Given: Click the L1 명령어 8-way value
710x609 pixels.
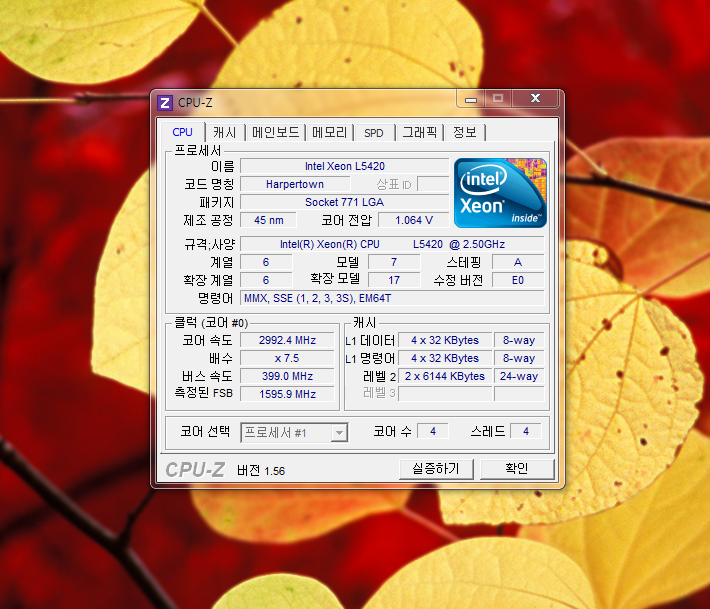Looking at the screenshot, I should click(519, 358).
